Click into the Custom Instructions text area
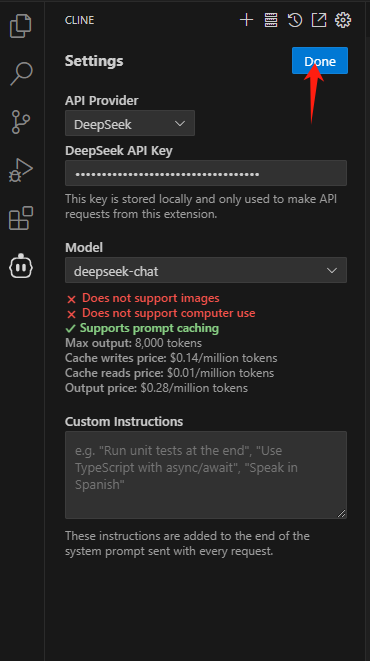 (x=206, y=475)
